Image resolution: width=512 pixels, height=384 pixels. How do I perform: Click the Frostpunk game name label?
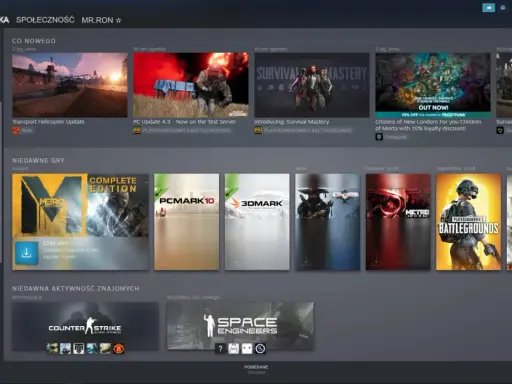click(396, 137)
